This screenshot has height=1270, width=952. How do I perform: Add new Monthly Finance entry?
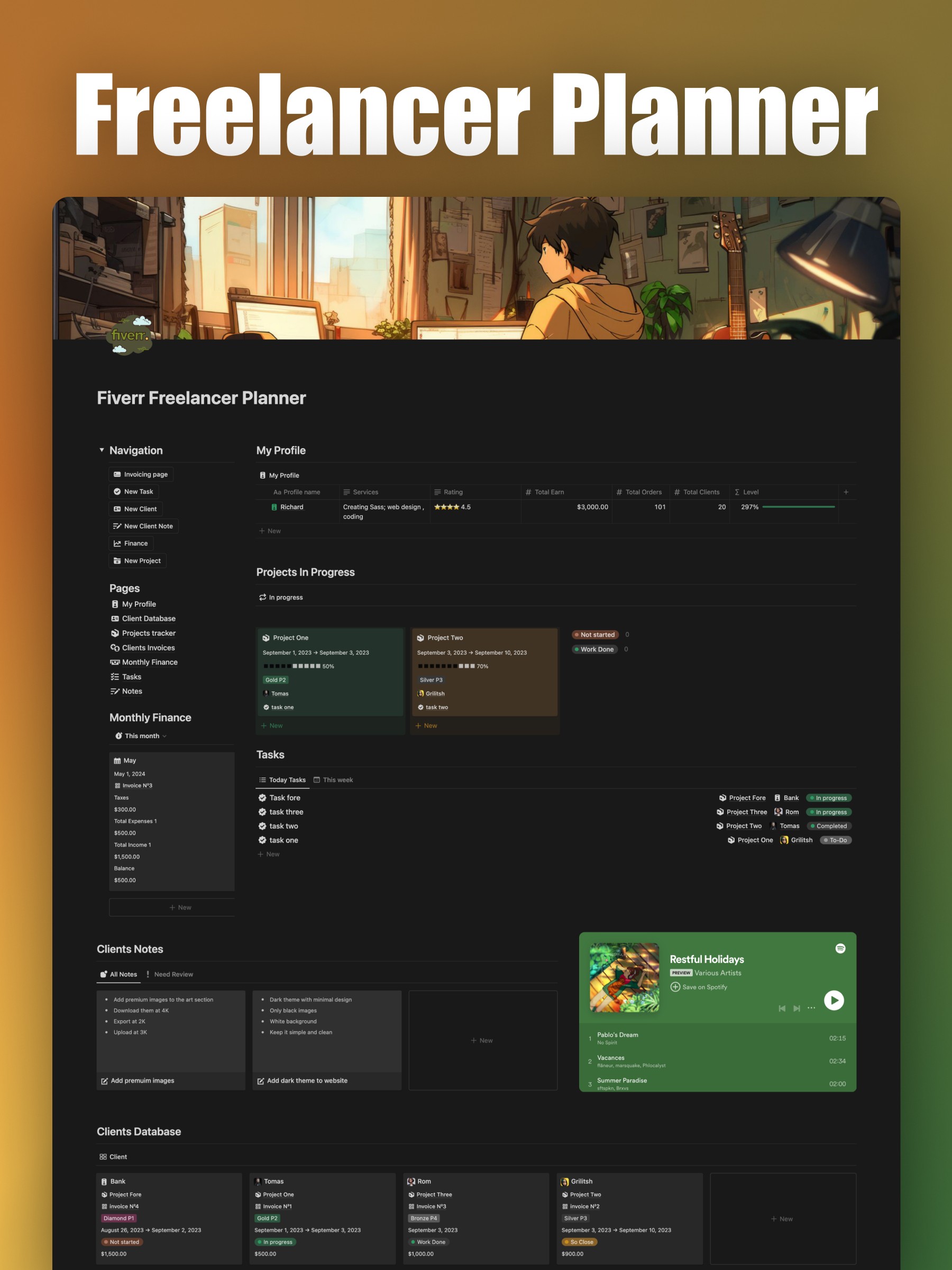172,907
